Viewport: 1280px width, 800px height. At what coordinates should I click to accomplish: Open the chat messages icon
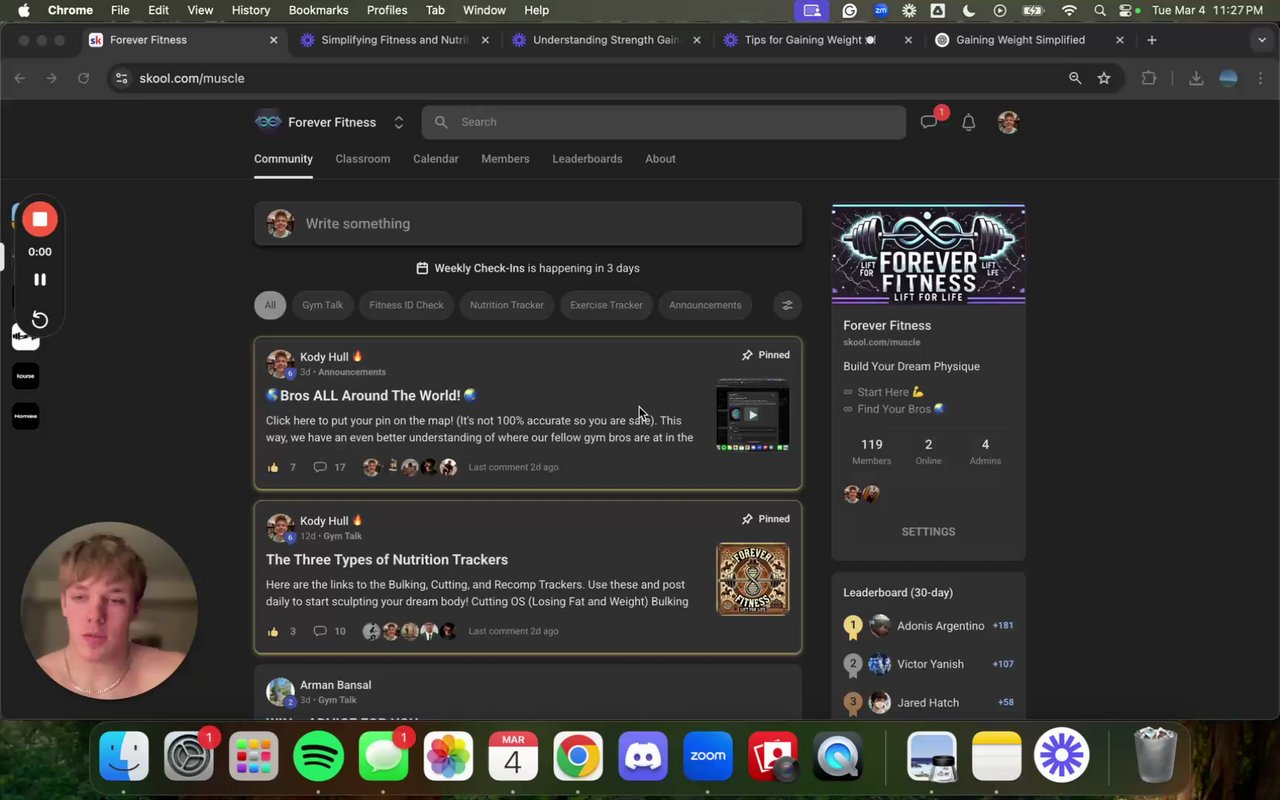[x=929, y=122]
